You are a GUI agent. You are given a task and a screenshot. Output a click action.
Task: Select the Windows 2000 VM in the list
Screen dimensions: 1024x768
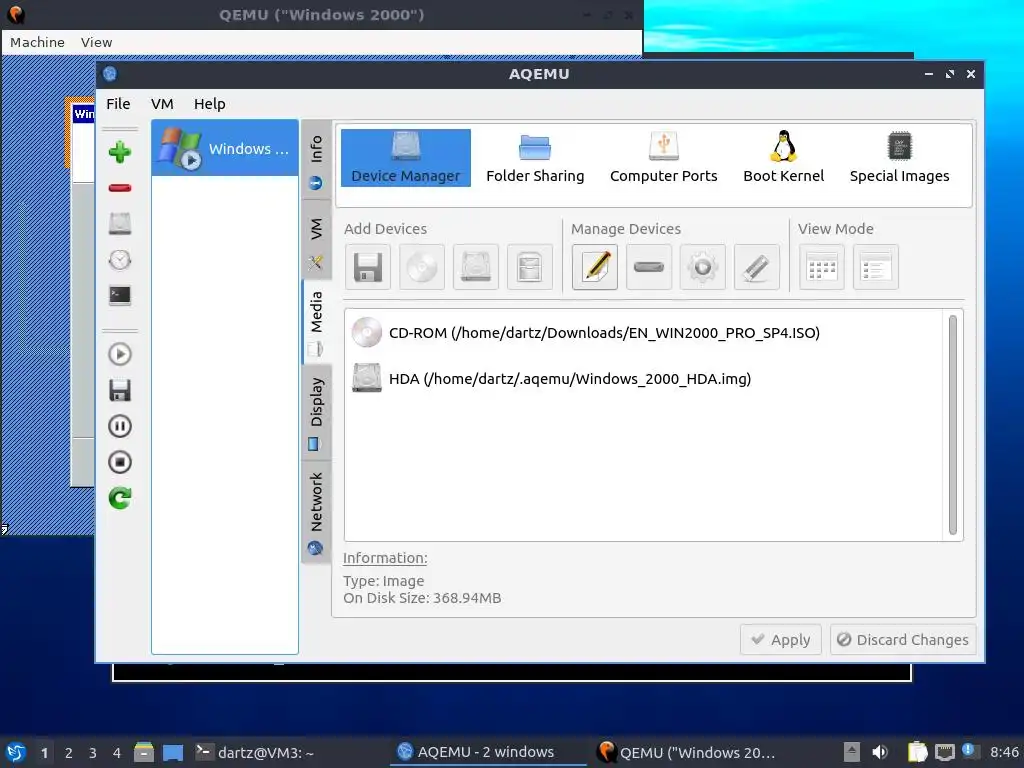(225, 148)
